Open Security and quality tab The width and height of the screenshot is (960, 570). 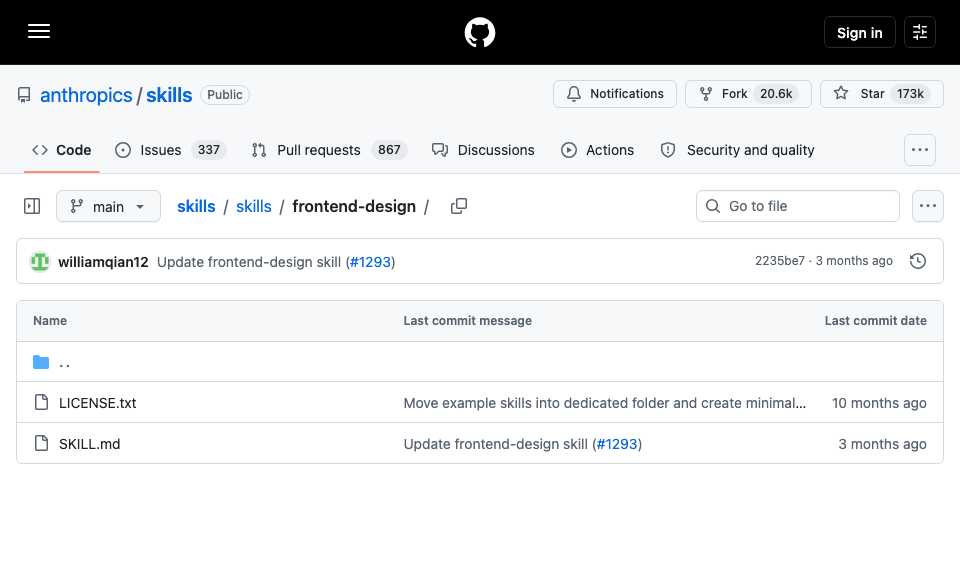(x=737, y=150)
